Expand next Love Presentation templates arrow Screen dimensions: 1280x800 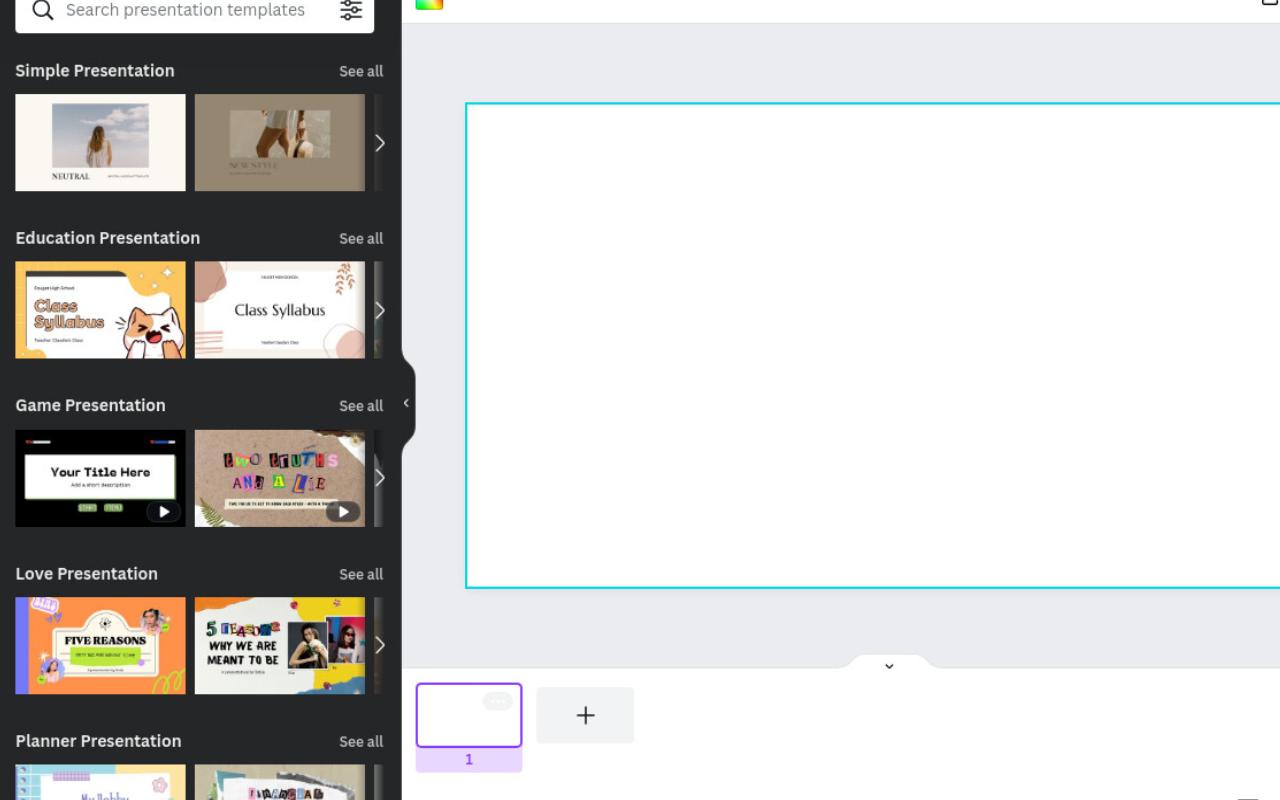coord(380,646)
